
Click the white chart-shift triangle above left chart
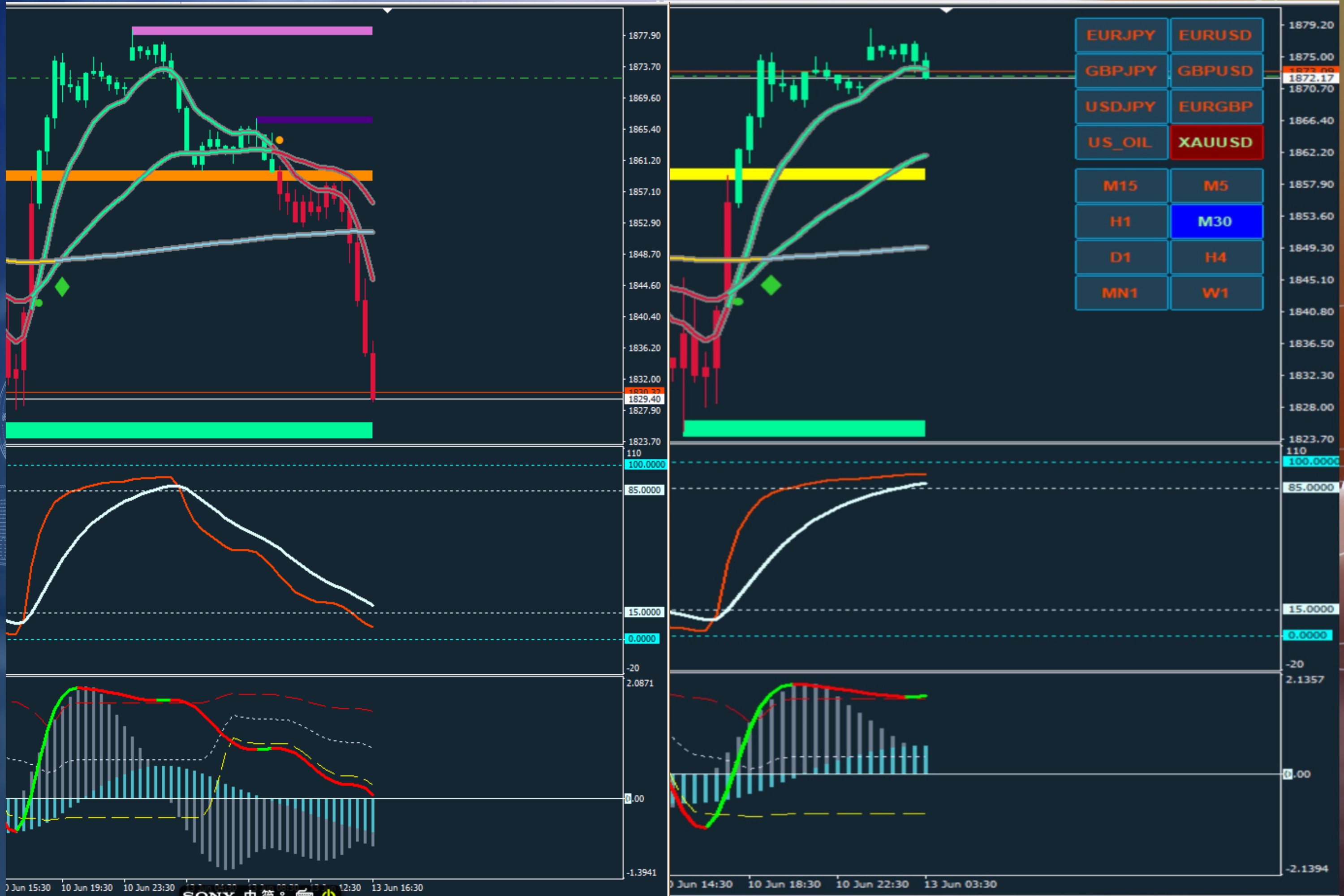pyautogui.click(x=388, y=10)
